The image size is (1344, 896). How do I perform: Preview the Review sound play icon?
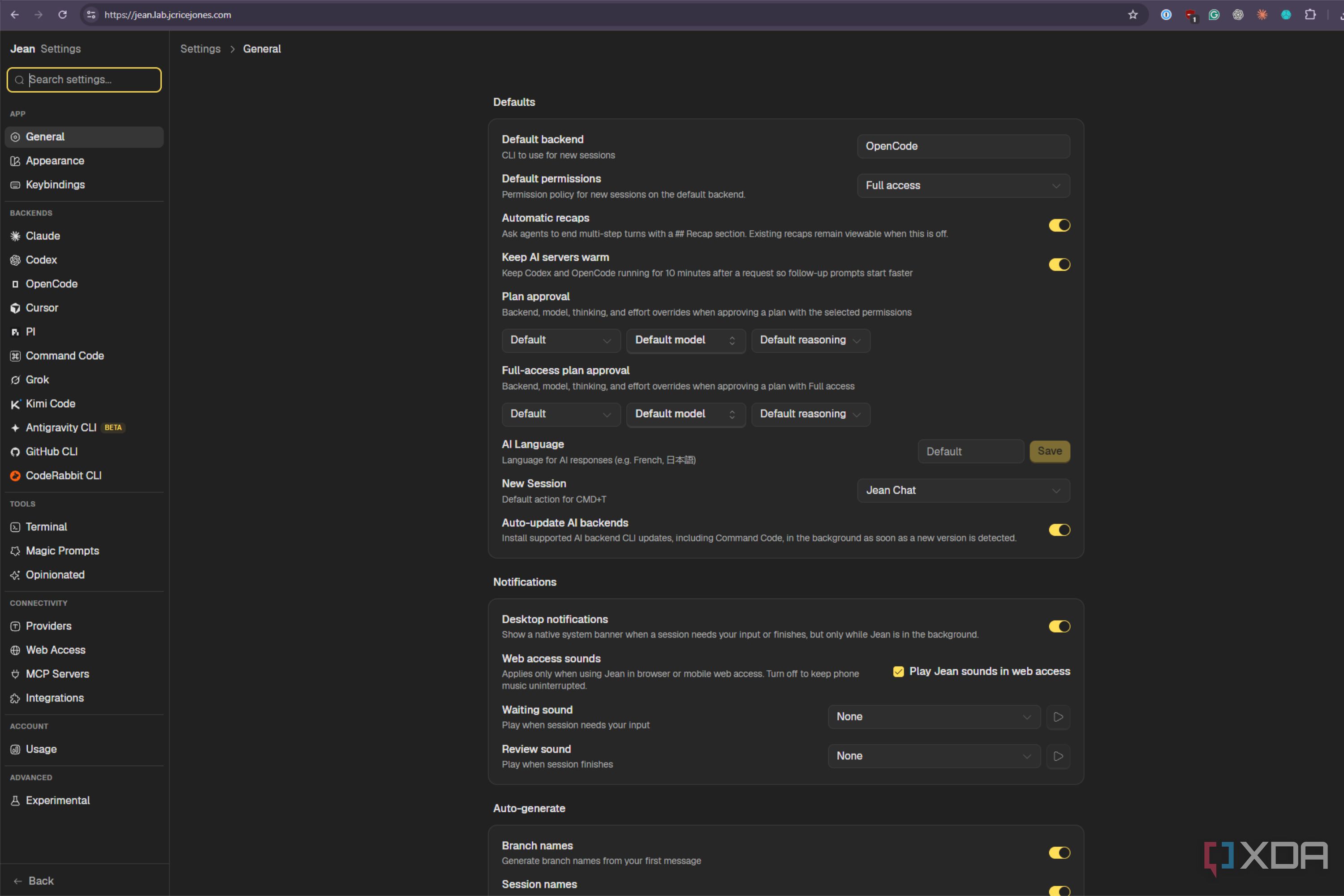(1058, 757)
